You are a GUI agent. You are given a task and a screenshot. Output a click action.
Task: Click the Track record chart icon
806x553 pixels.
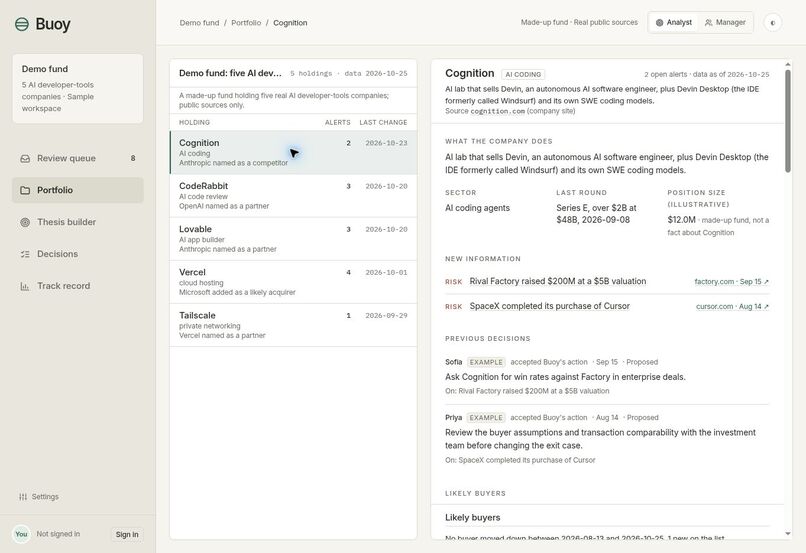(25, 286)
